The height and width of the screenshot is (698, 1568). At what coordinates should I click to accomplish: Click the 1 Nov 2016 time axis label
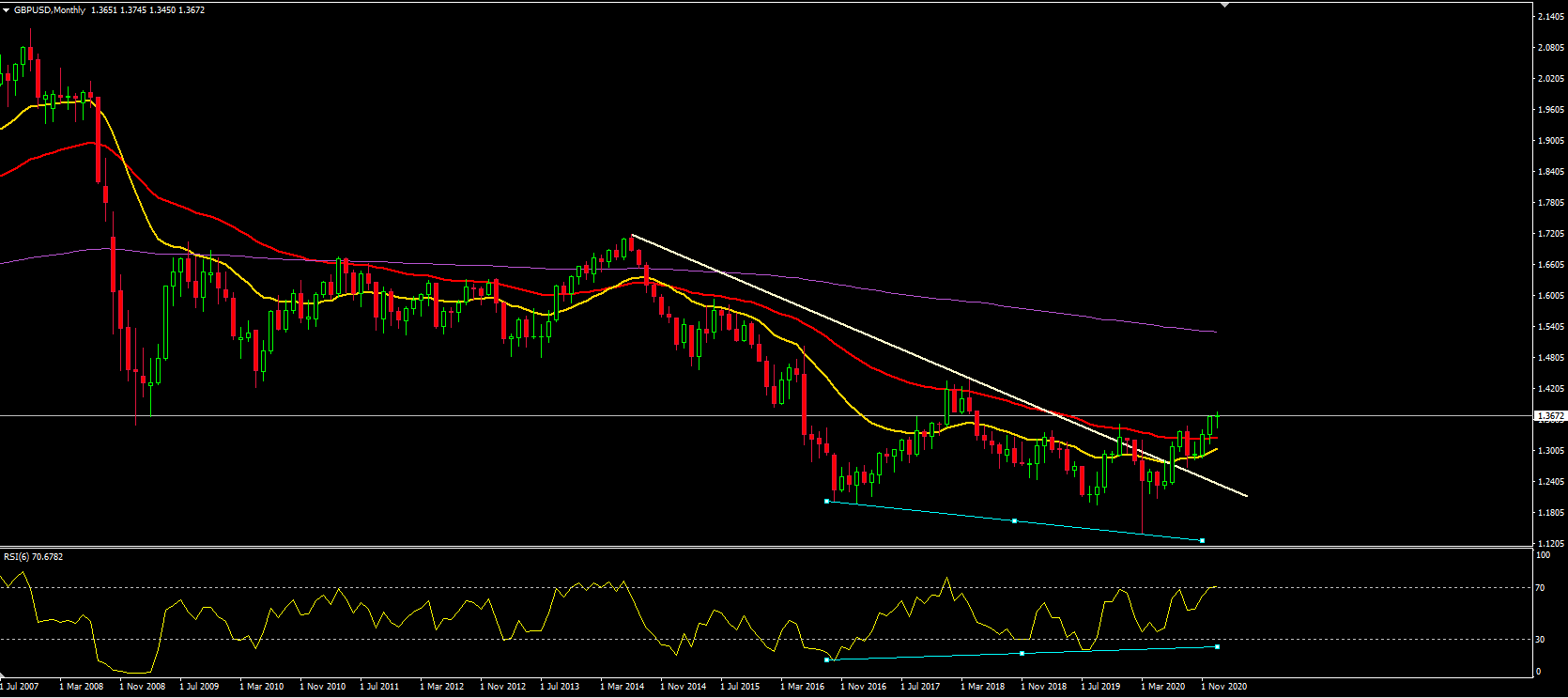tap(863, 687)
